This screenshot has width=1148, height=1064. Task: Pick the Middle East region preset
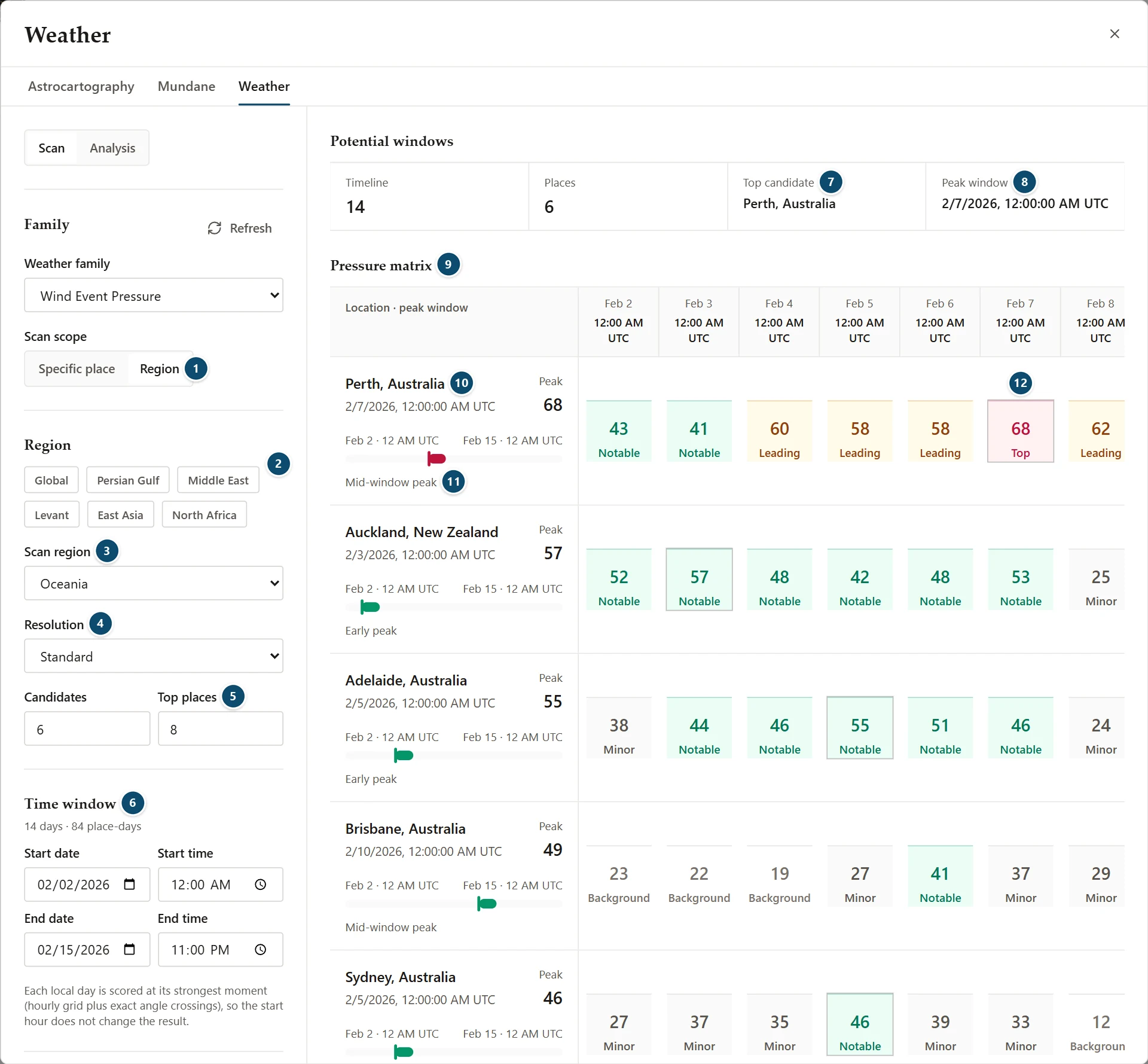pyautogui.click(x=218, y=480)
